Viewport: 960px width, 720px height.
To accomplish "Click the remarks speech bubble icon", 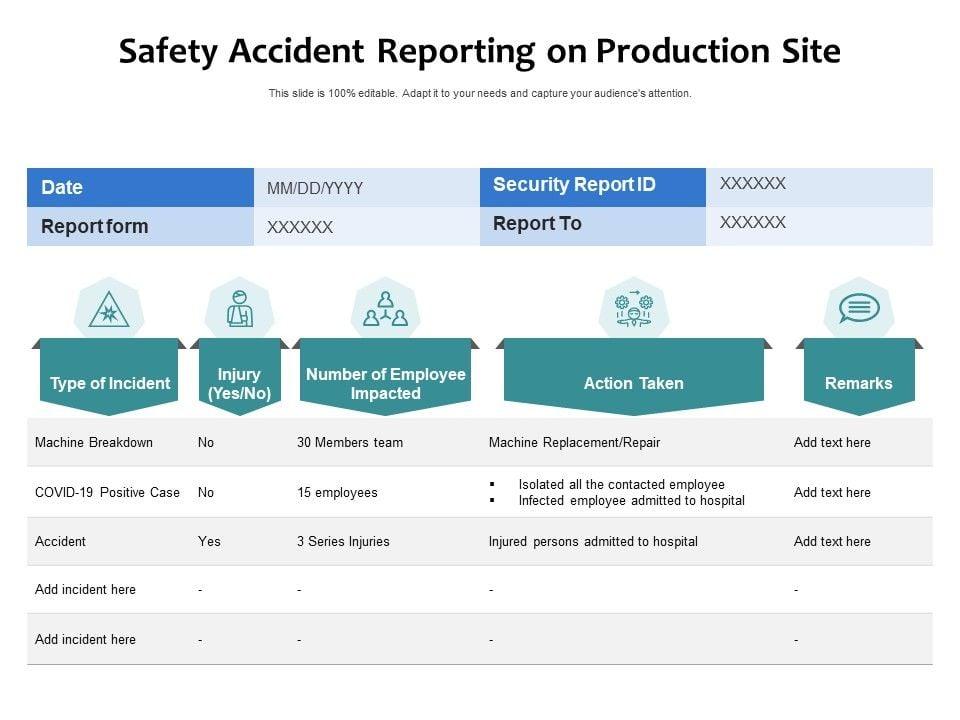I will click(858, 309).
